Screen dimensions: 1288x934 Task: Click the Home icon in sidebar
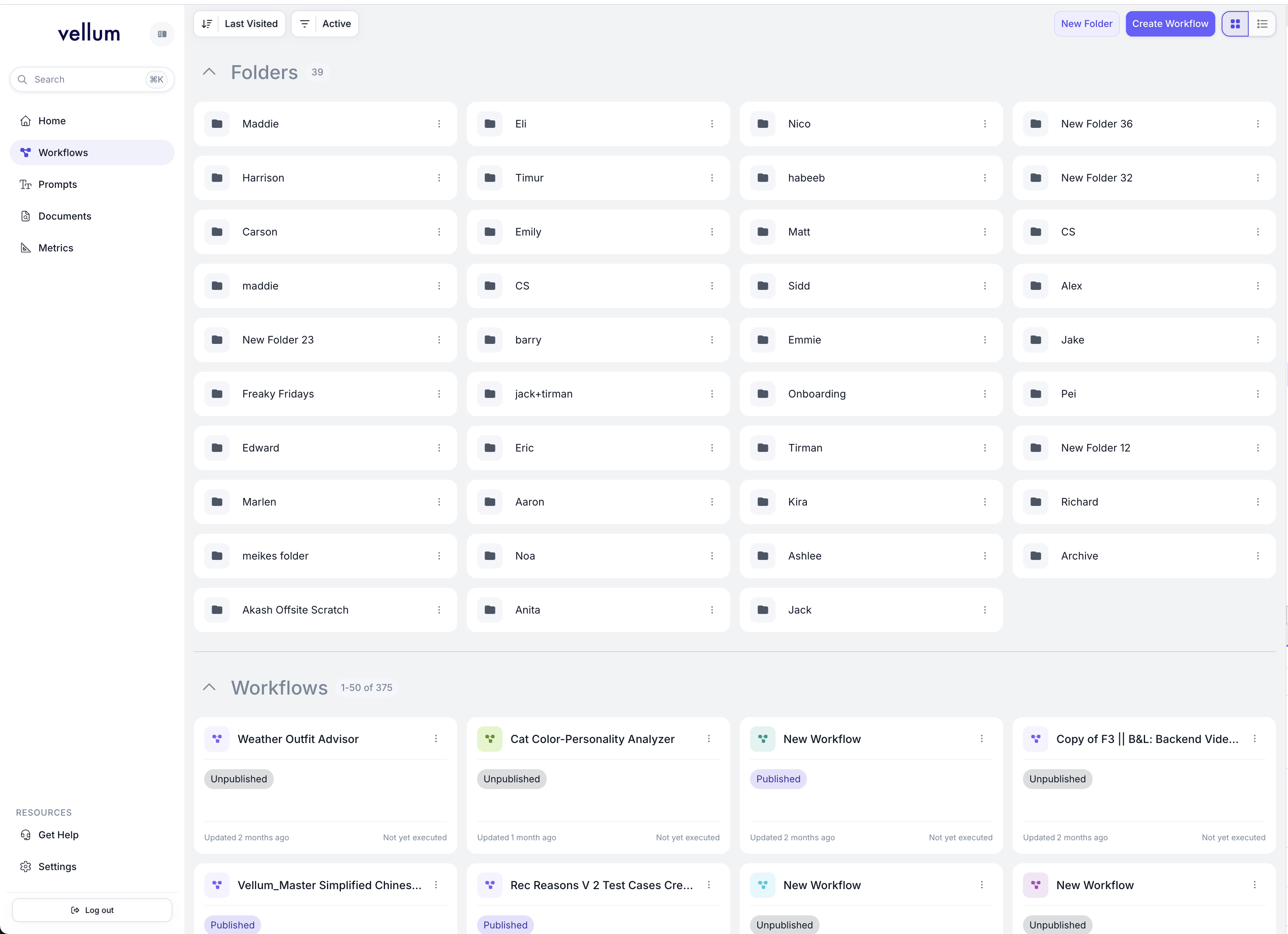pyautogui.click(x=25, y=121)
